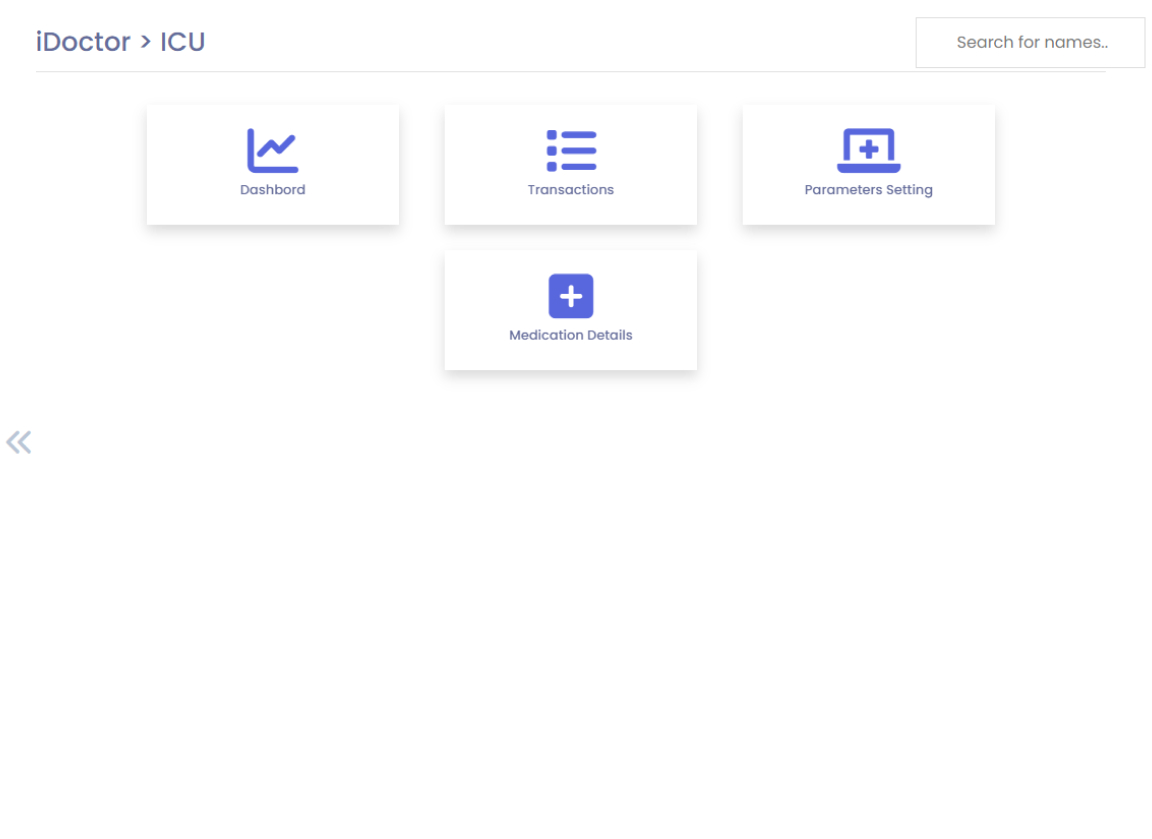The width and height of the screenshot is (1152, 839).
Task: Go to iDoctor in the breadcrumb
Action: pyautogui.click(x=83, y=42)
